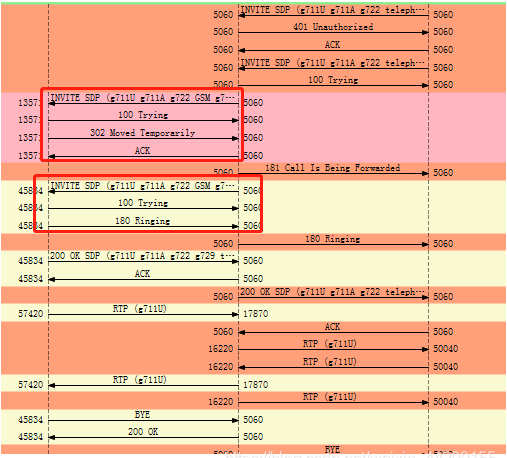Click the 100 Trying message on the 45834 port row
The height and width of the screenshot is (458, 507).
(x=143, y=203)
